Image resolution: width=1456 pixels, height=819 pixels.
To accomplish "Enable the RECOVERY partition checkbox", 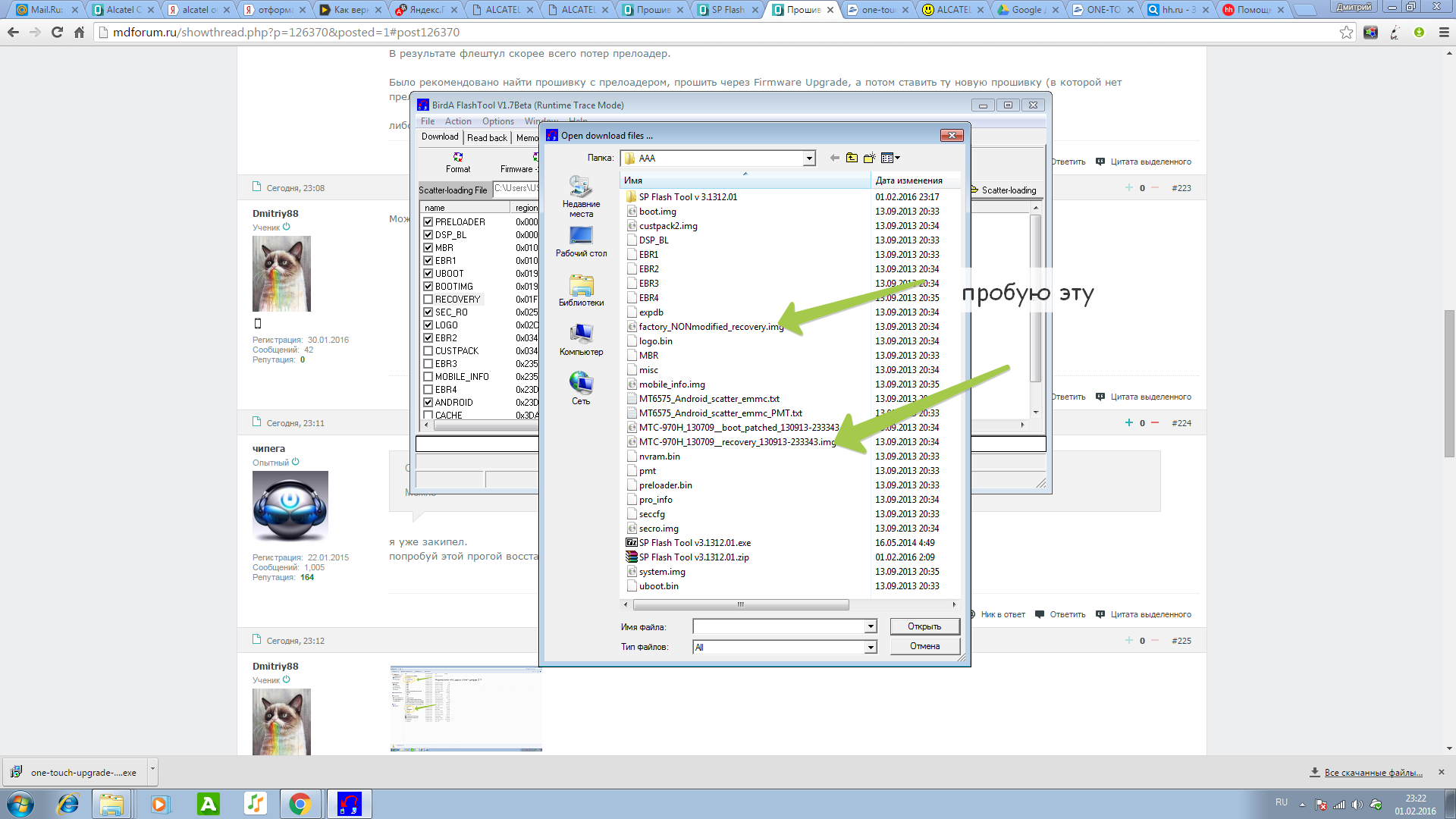I will 428,300.
